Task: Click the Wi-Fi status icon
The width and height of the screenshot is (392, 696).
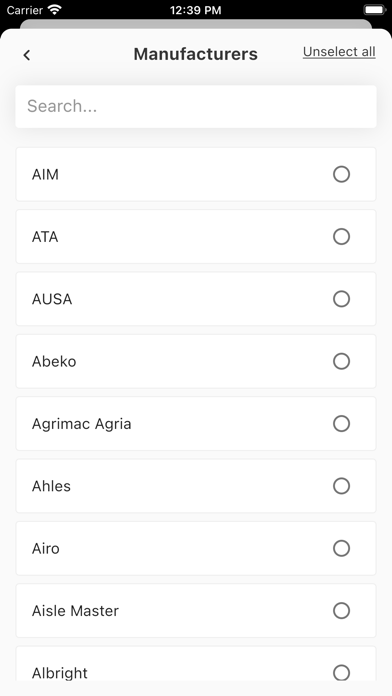Action: 55,10
